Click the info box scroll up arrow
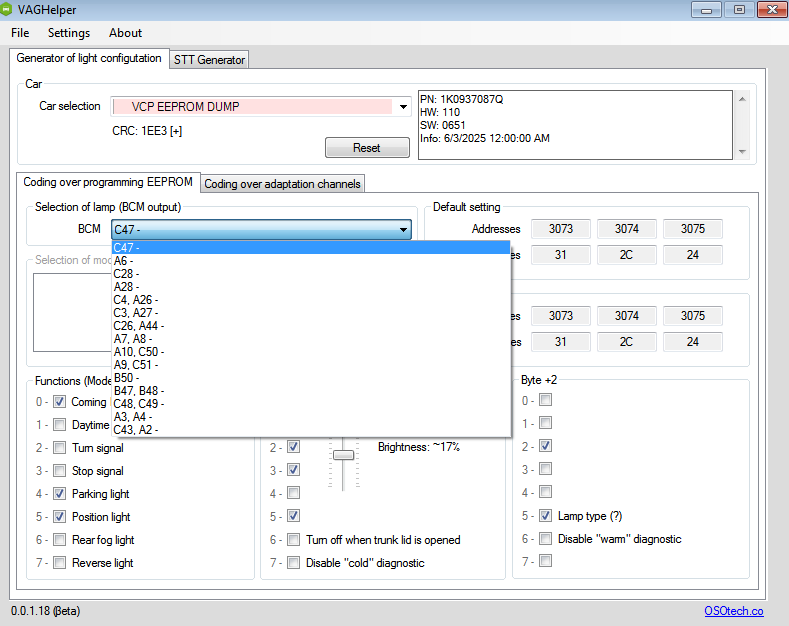Image resolution: width=789 pixels, height=626 pixels. (742, 99)
